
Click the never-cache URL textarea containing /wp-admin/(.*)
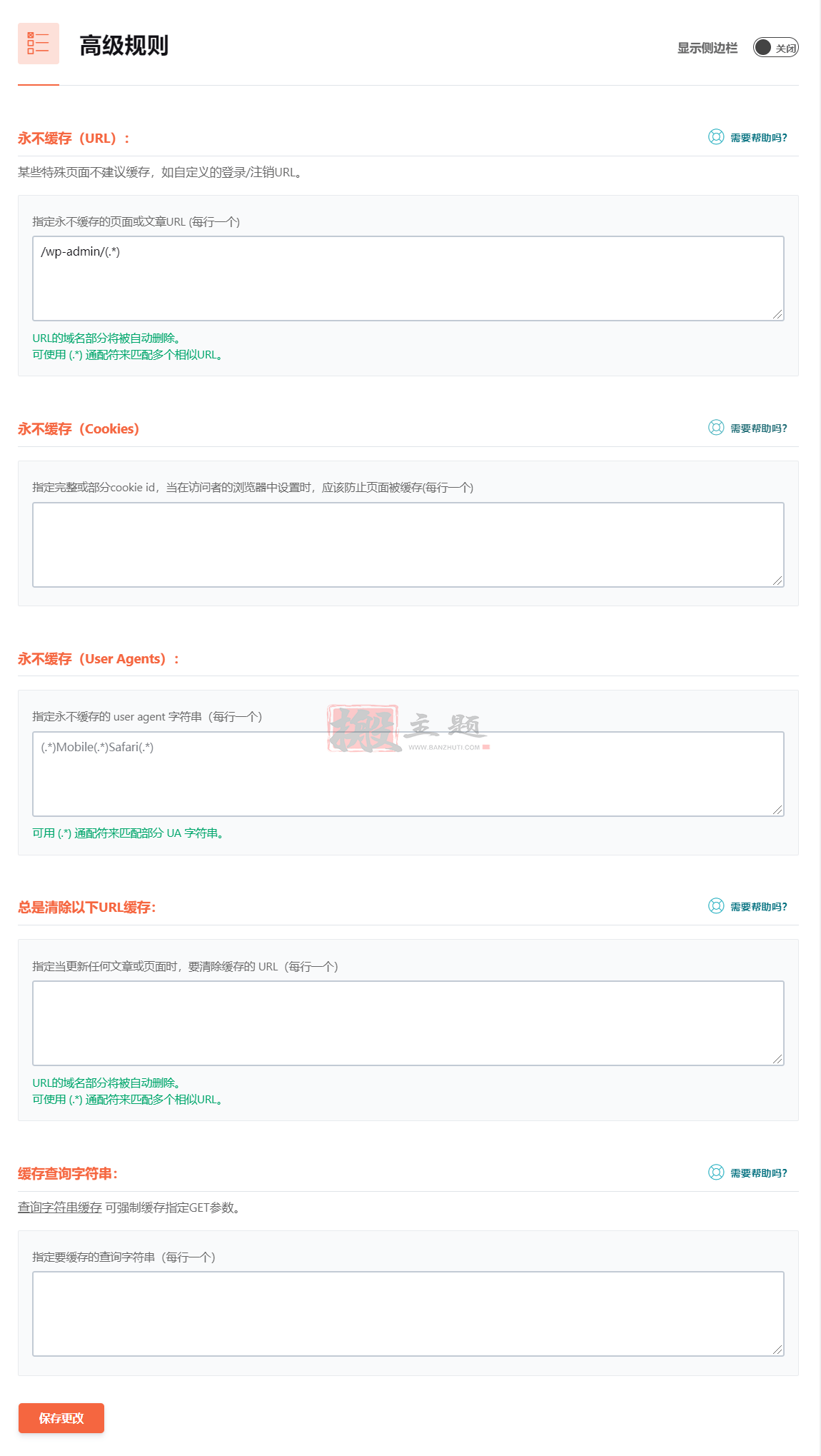click(408, 278)
